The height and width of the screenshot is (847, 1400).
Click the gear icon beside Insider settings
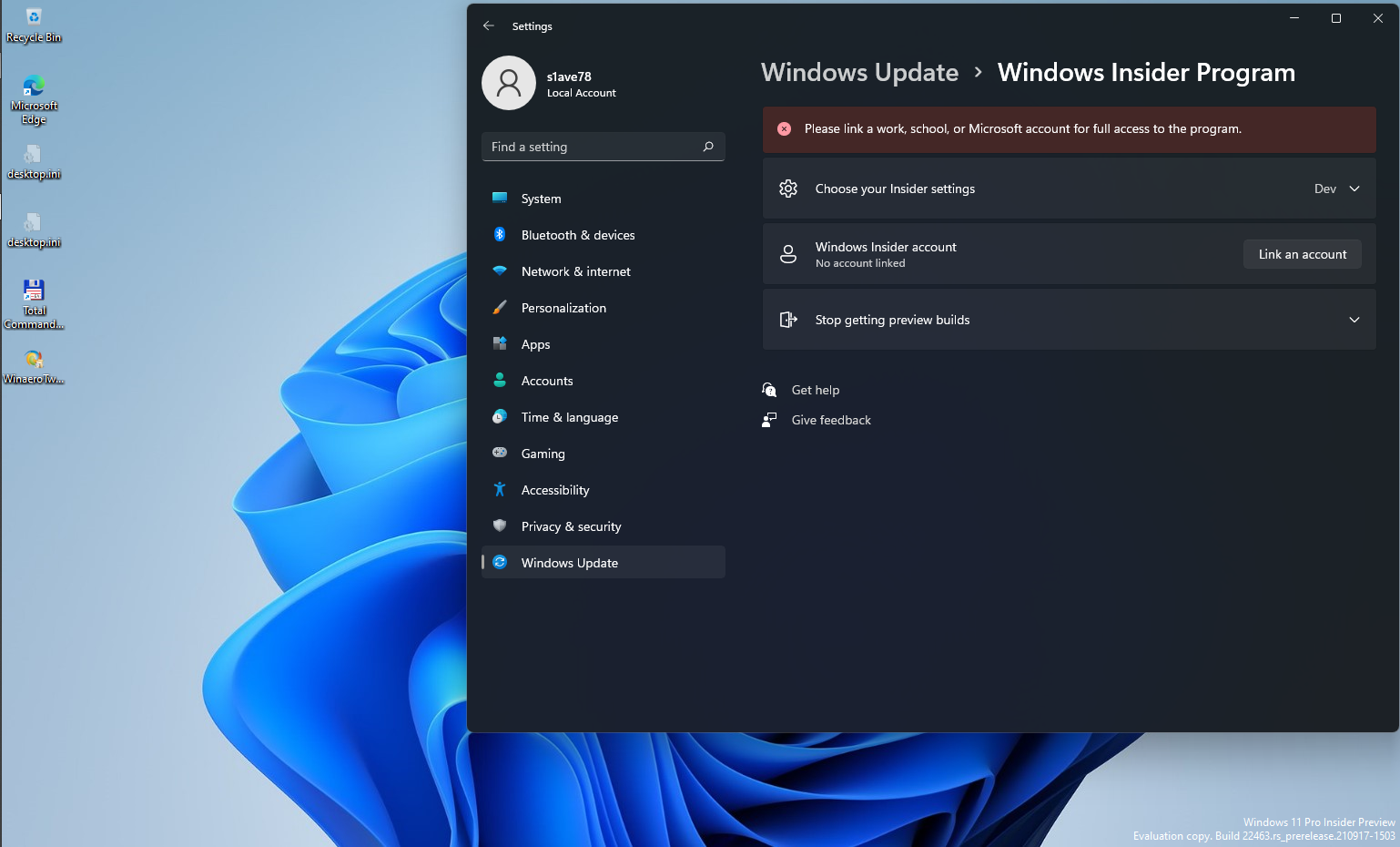788,189
